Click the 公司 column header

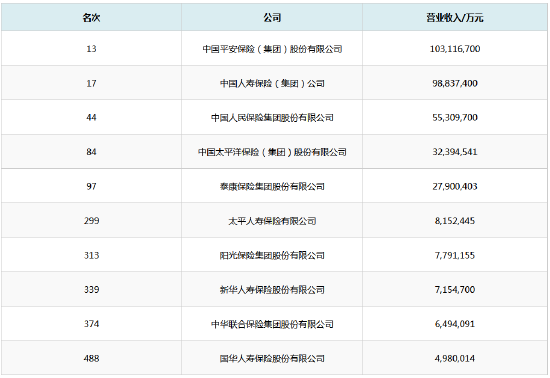point(272,18)
